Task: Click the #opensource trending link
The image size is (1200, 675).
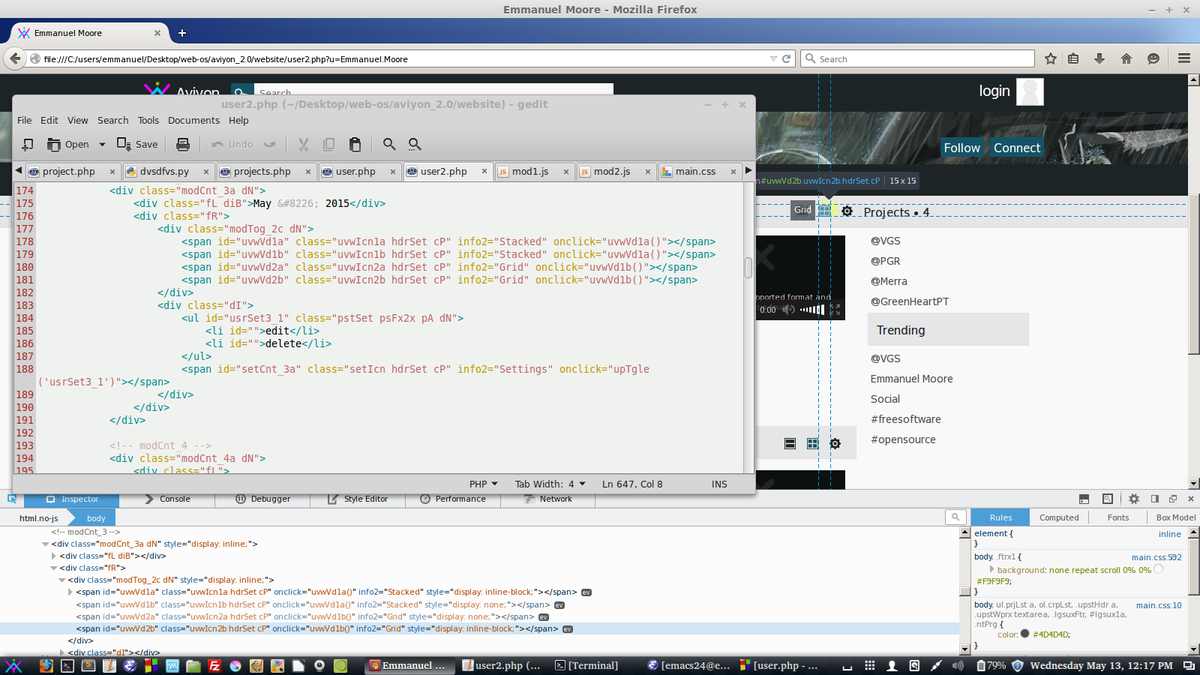Action: pos(903,440)
